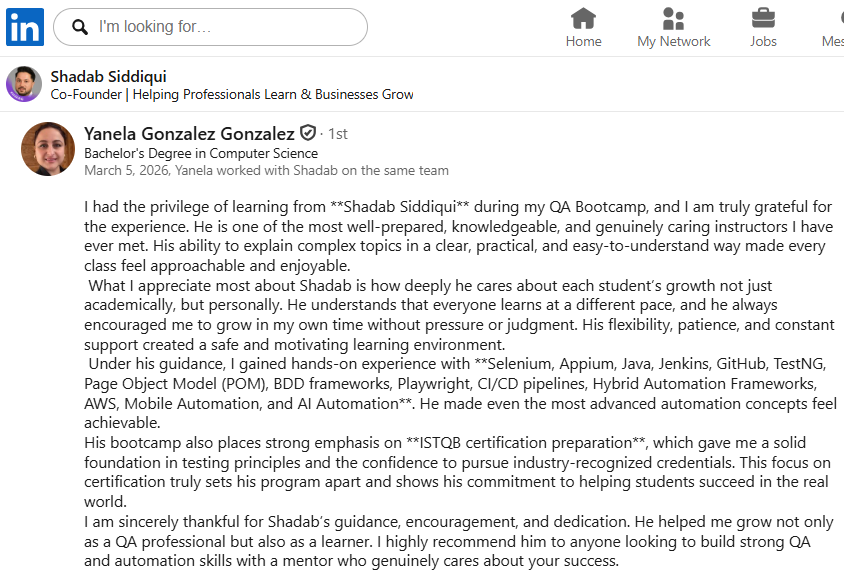
Task: Click "Bachelor's Degree in Computer Science" headline
Action: coord(201,153)
